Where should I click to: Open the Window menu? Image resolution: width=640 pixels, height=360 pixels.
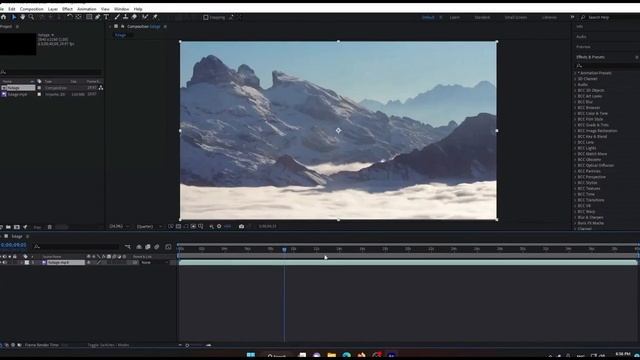pyautogui.click(x=121, y=9)
